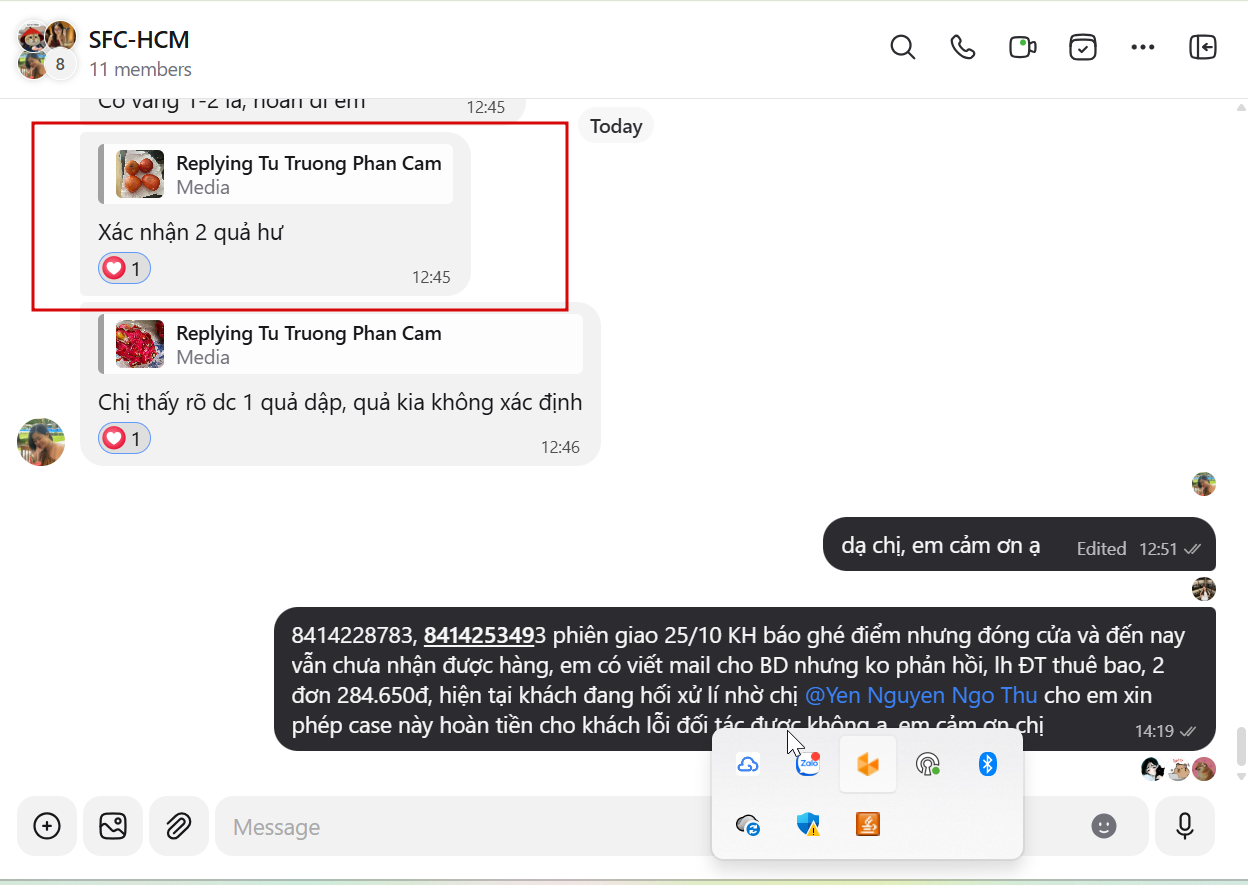Click the @Yen Nguyen Ngo Thu mention
The image size is (1248, 885).
[x=921, y=695]
